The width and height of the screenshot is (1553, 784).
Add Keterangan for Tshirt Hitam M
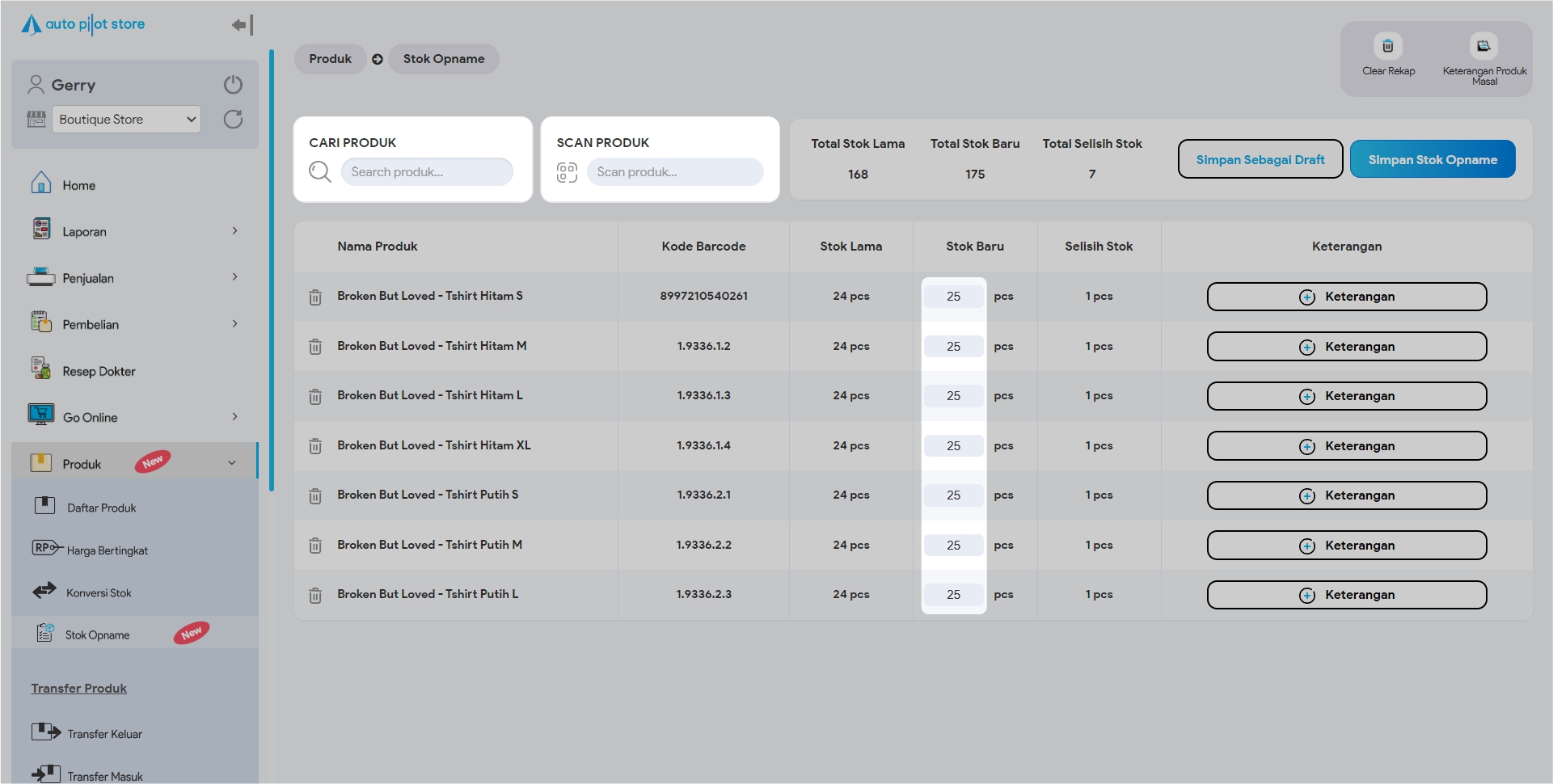pos(1346,347)
